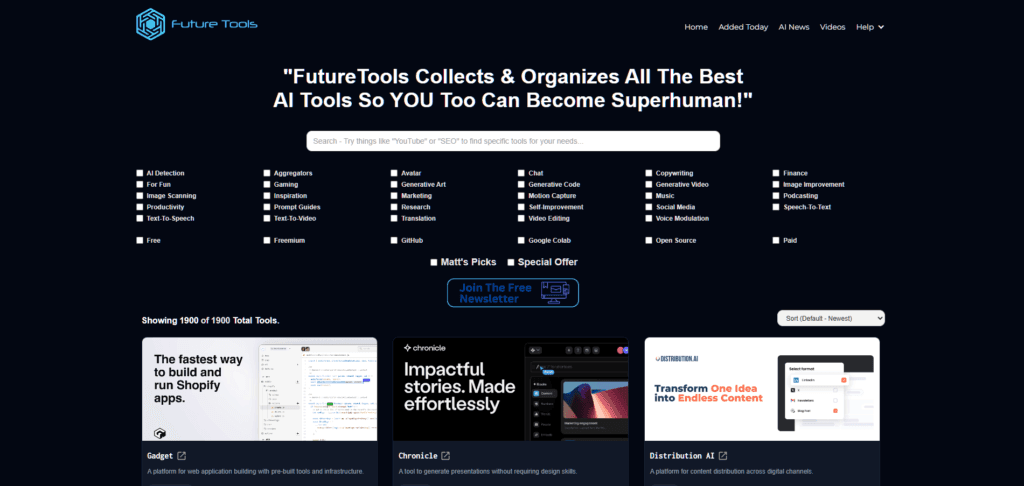The width and height of the screenshot is (1024, 486).
Task: Open the Gadget Shopify apps thumbnail
Action: point(260,388)
